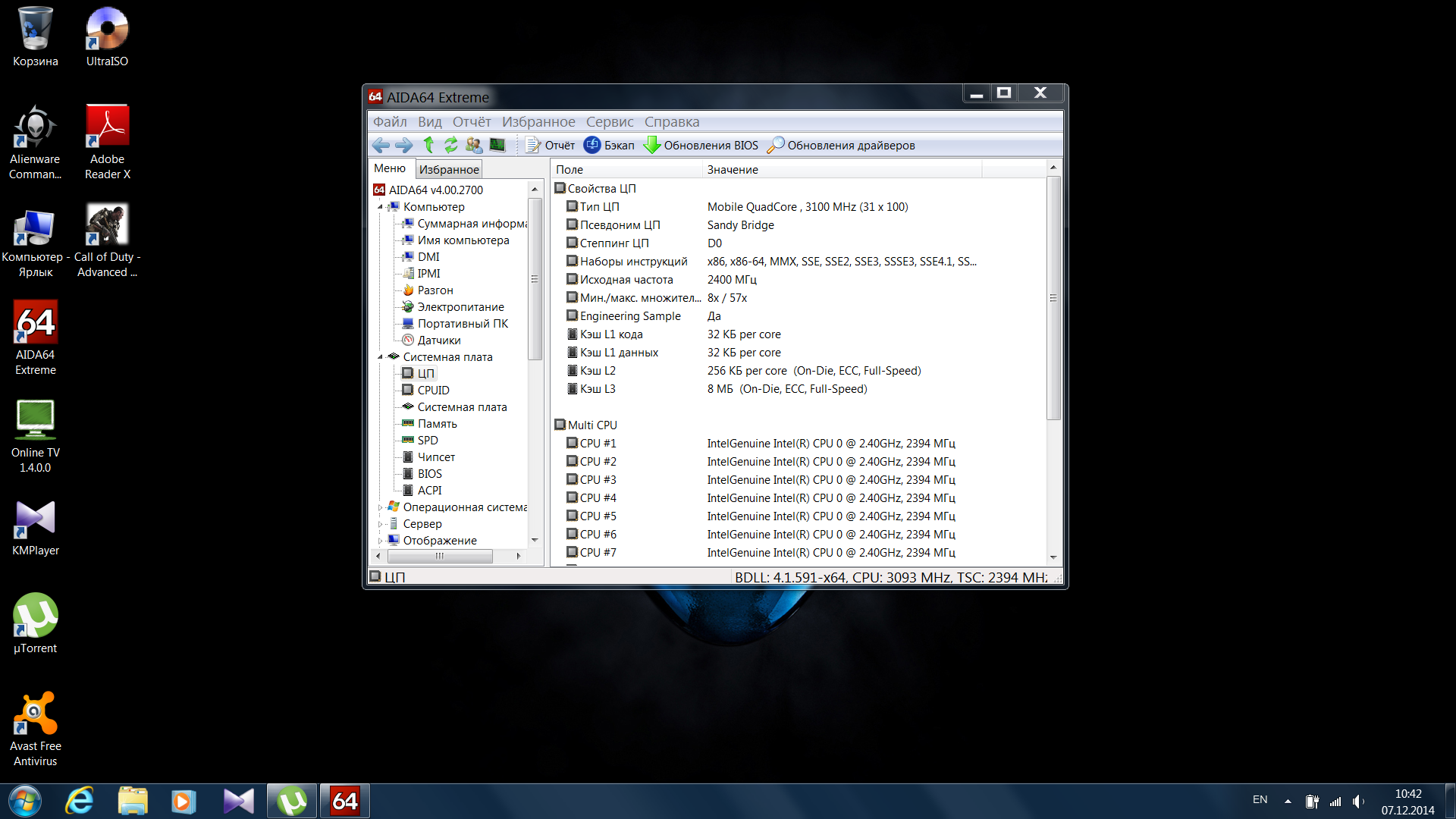This screenshot has width=1456, height=819.
Task: Click the tree panel vertical scrollbar thumb
Action: pos(535,279)
